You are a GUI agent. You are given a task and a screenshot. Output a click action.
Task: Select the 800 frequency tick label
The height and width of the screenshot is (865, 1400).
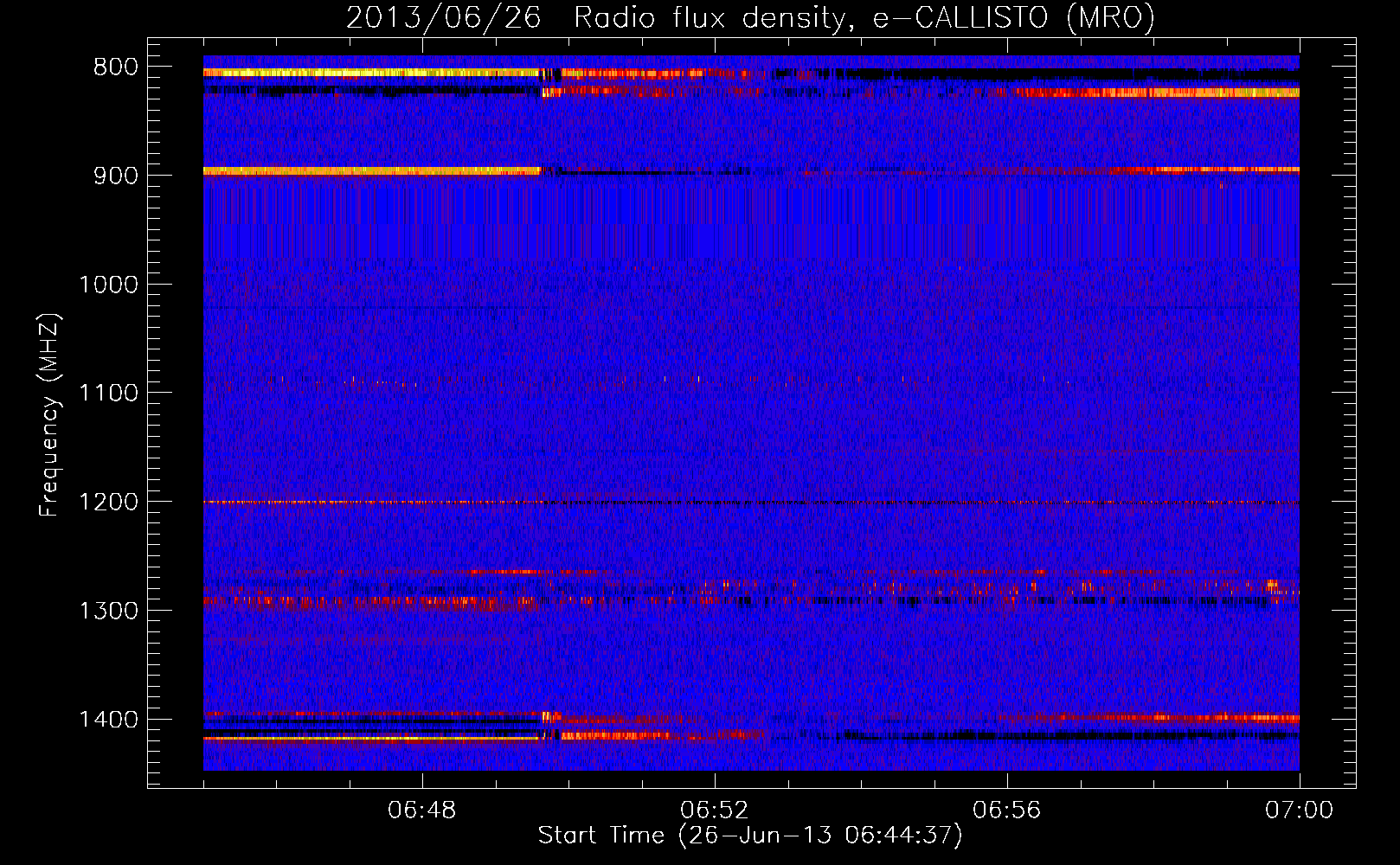(x=116, y=67)
